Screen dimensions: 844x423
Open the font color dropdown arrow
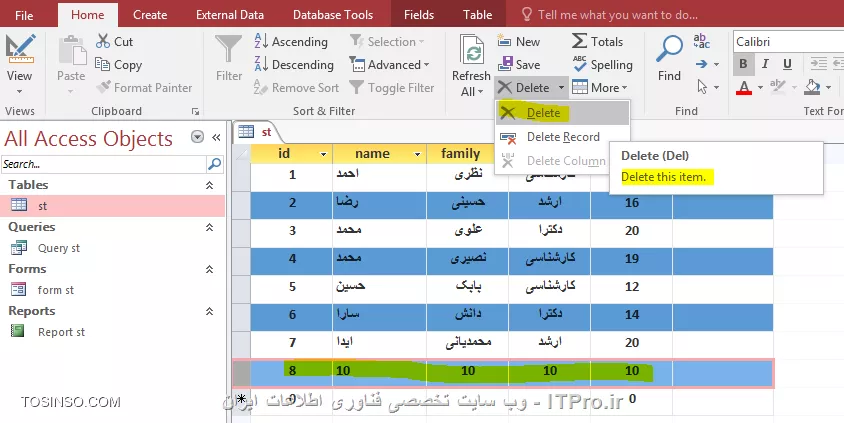(760, 87)
